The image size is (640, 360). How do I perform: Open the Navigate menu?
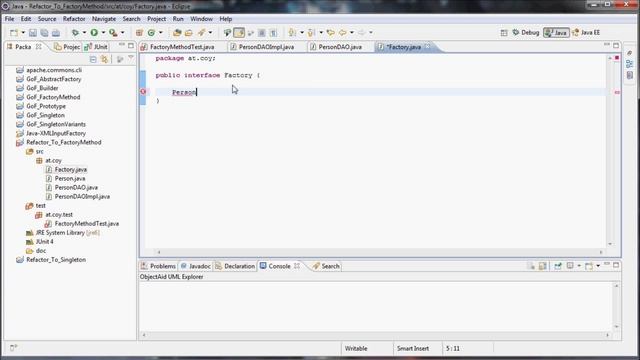(104, 19)
